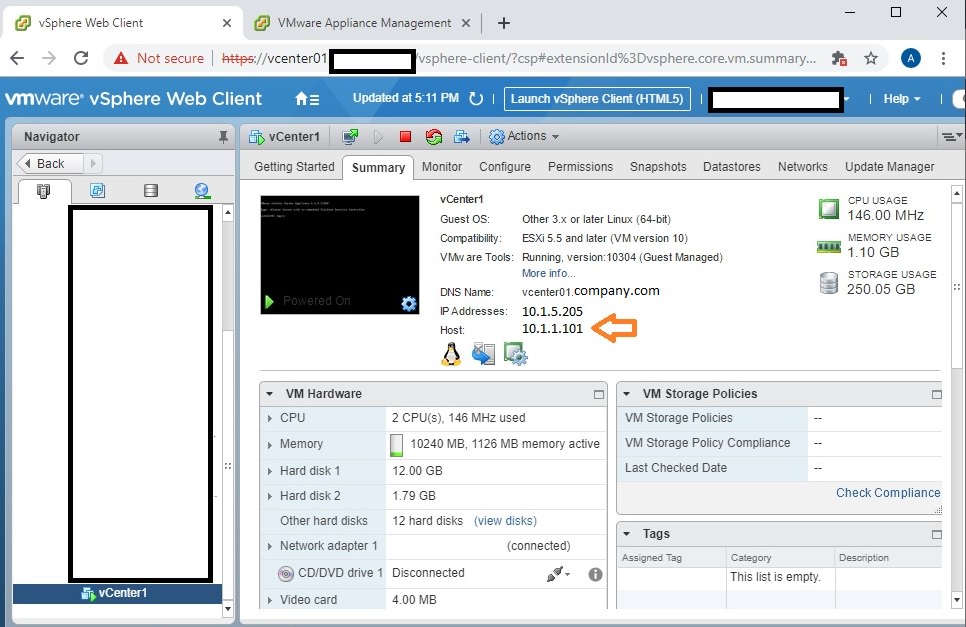The height and width of the screenshot is (627, 966).
Task: Open a new browser tab
Action: point(504,23)
